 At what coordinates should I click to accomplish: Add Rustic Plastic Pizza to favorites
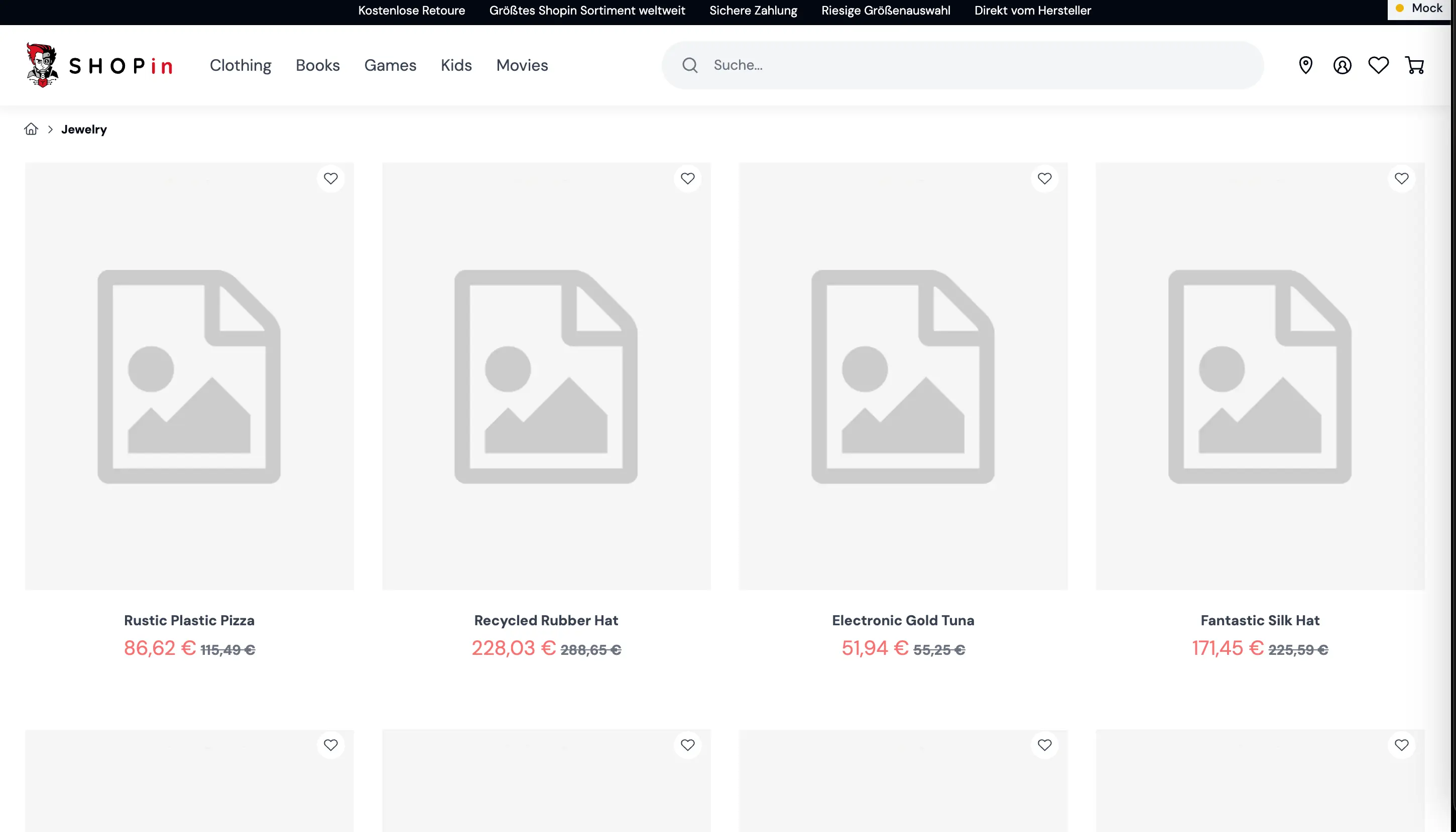pyautogui.click(x=331, y=179)
